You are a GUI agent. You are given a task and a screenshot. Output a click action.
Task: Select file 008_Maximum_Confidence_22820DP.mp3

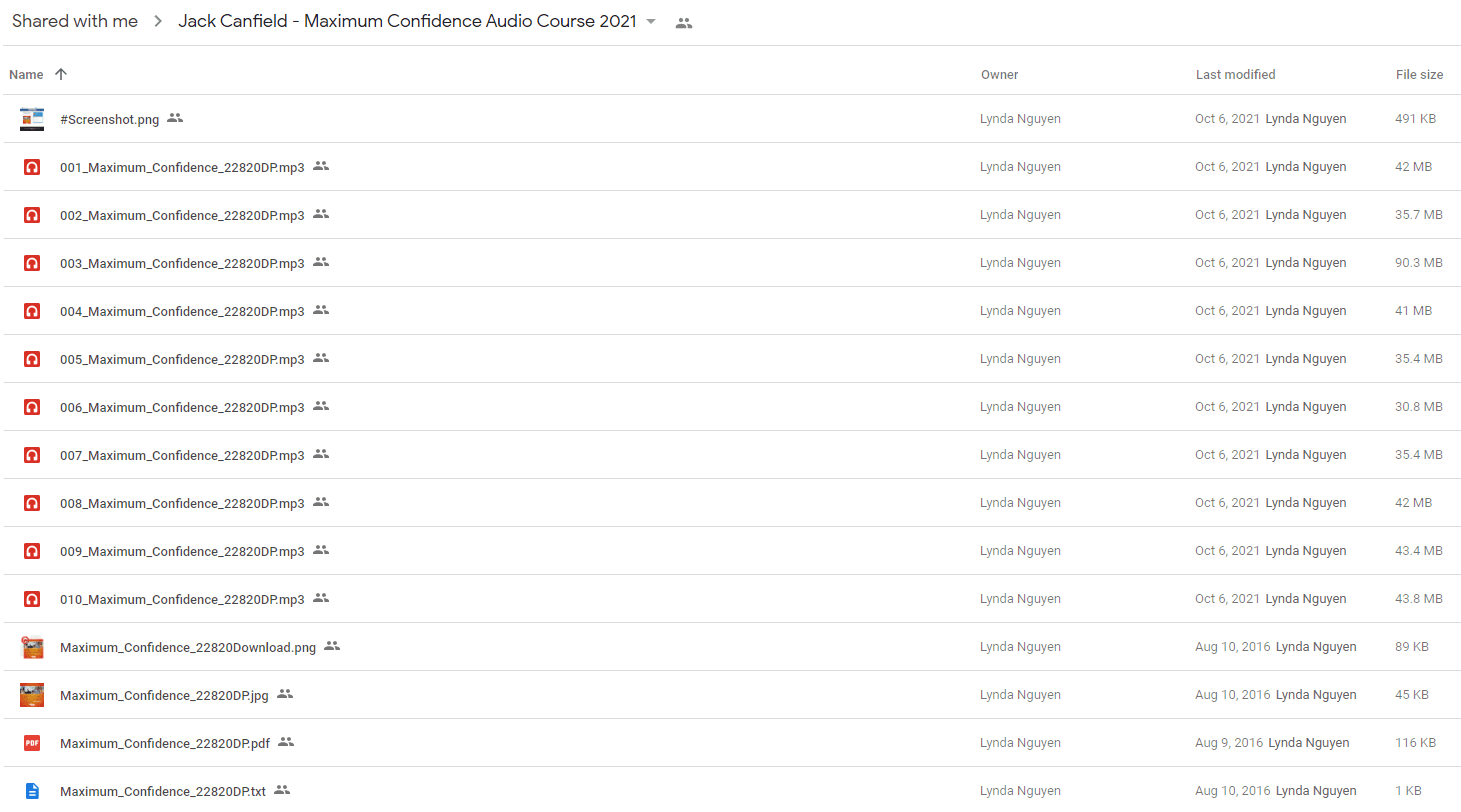(182, 503)
